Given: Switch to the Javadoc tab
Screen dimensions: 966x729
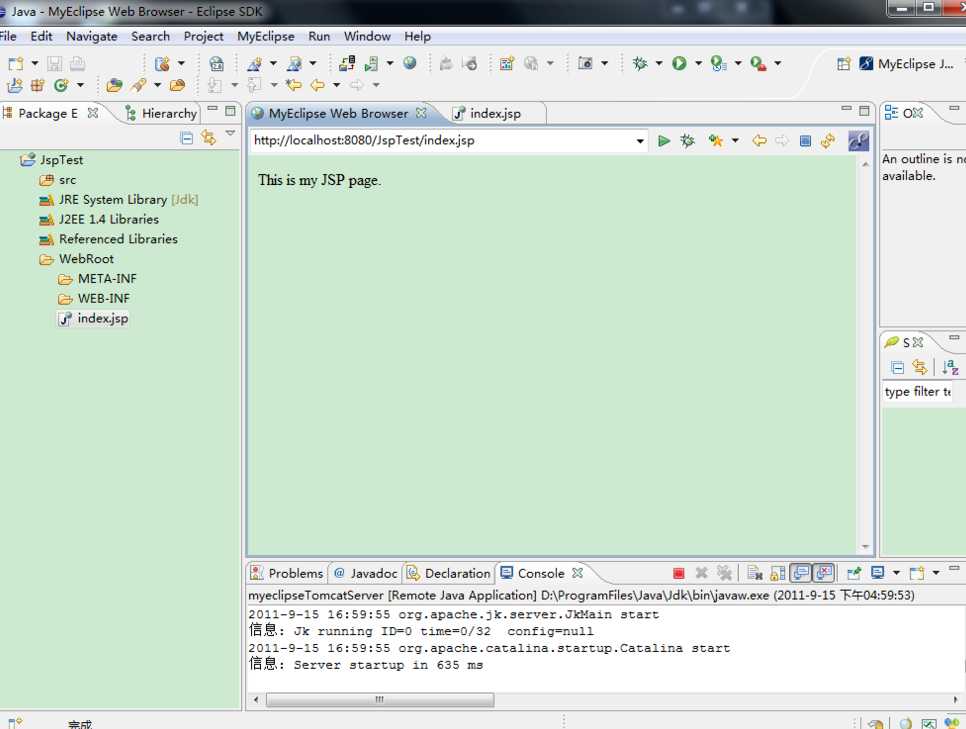Looking at the screenshot, I should 366,574.
